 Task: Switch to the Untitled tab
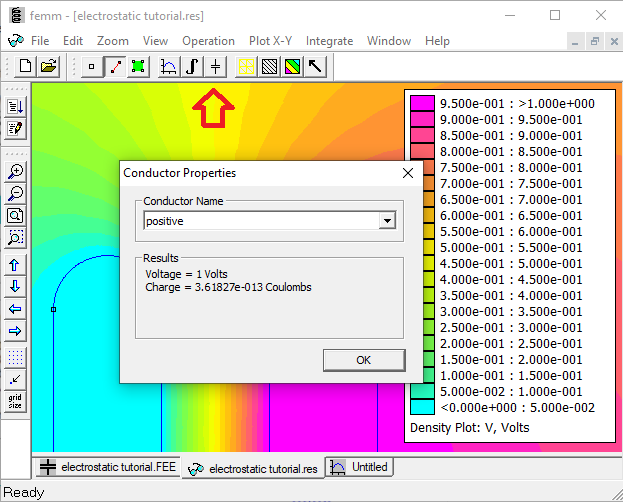pyautogui.click(x=359, y=467)
